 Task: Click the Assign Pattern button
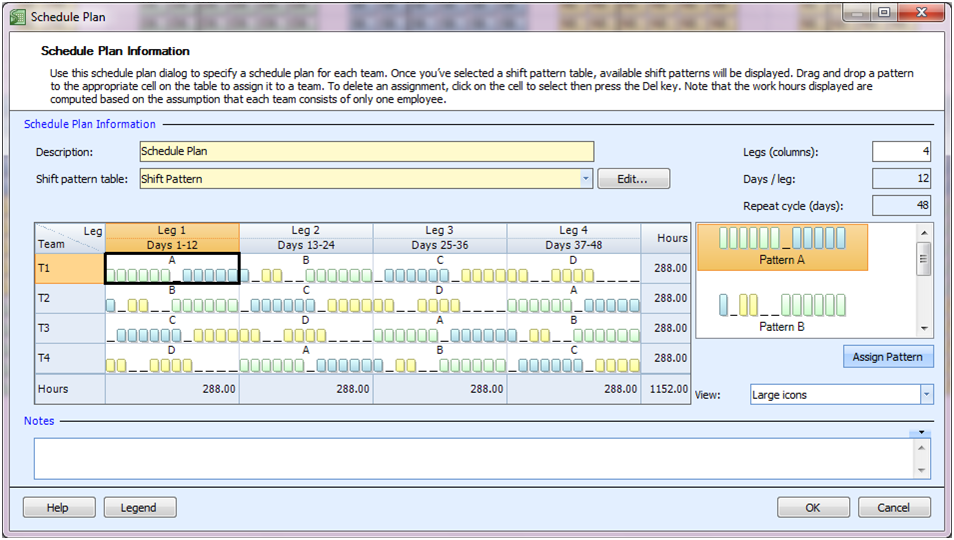coord(887,357)
